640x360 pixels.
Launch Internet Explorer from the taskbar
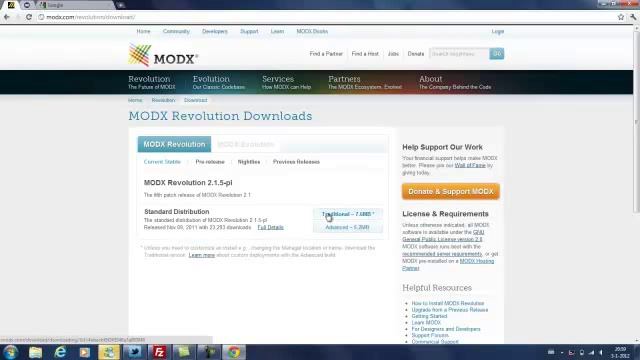pos(60,352)
